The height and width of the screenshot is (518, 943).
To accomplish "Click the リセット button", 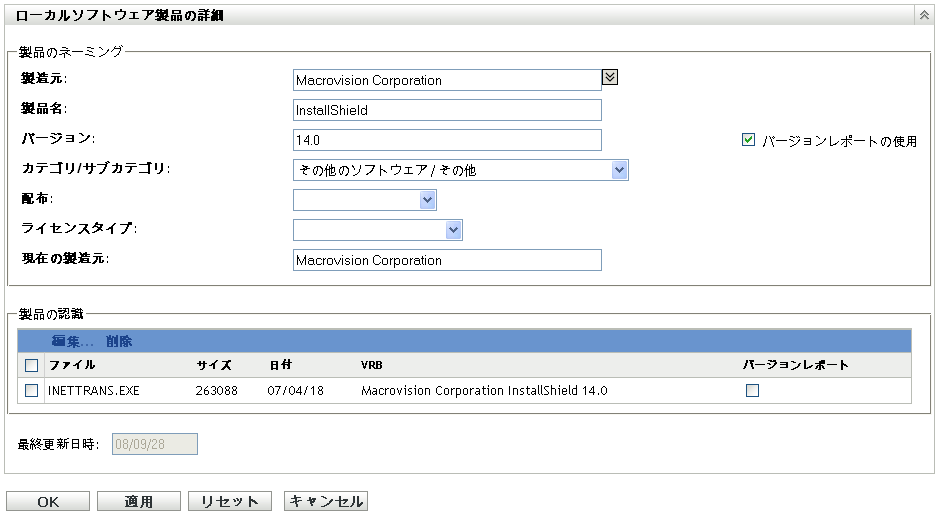I will 230,502.
